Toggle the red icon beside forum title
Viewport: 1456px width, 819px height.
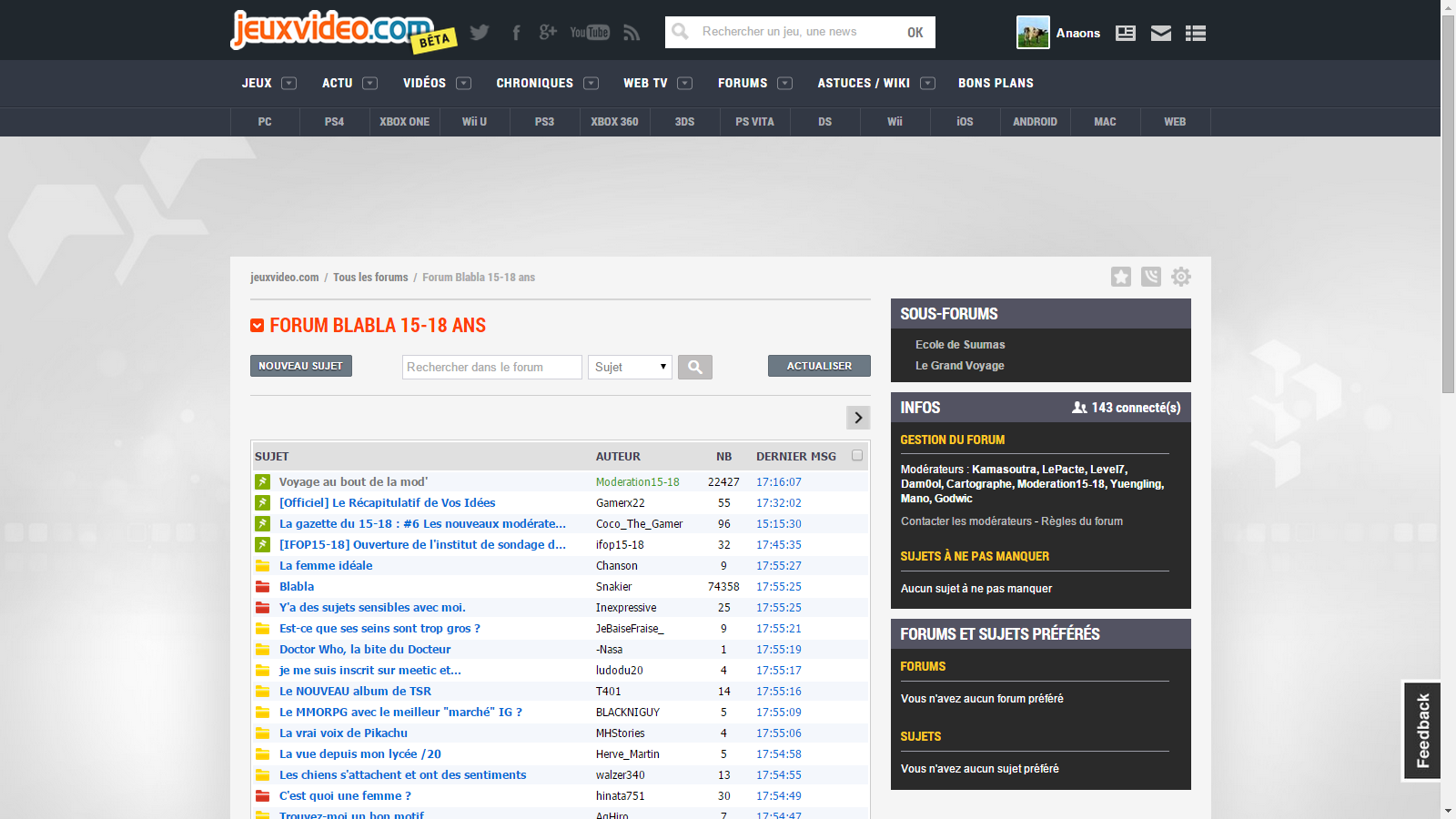click(258, 326)
